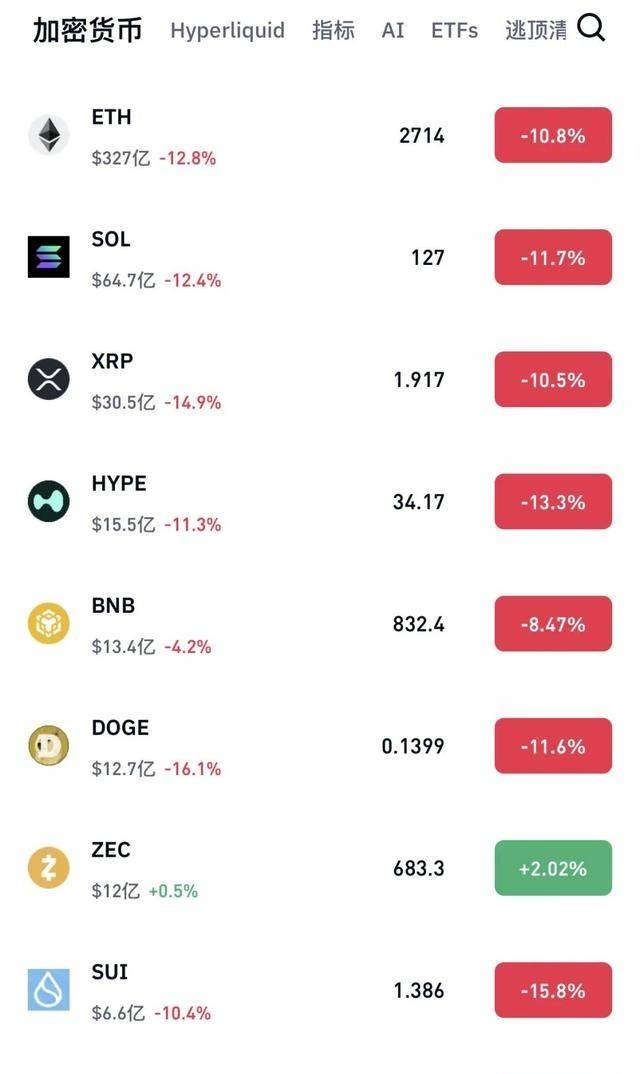The width and height of the screenshot is (640, 1074).
Task: Tap the Zcash ZEC coin logo
Action: (x=48, y=868)
